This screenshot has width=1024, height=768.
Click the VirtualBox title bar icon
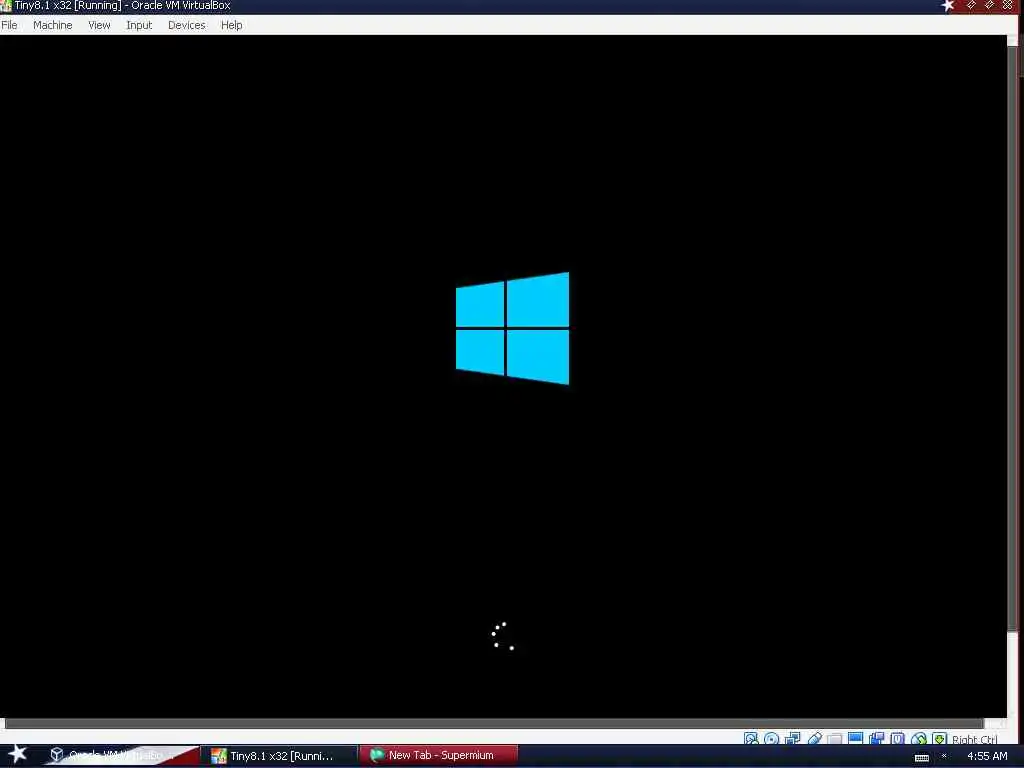6,6
